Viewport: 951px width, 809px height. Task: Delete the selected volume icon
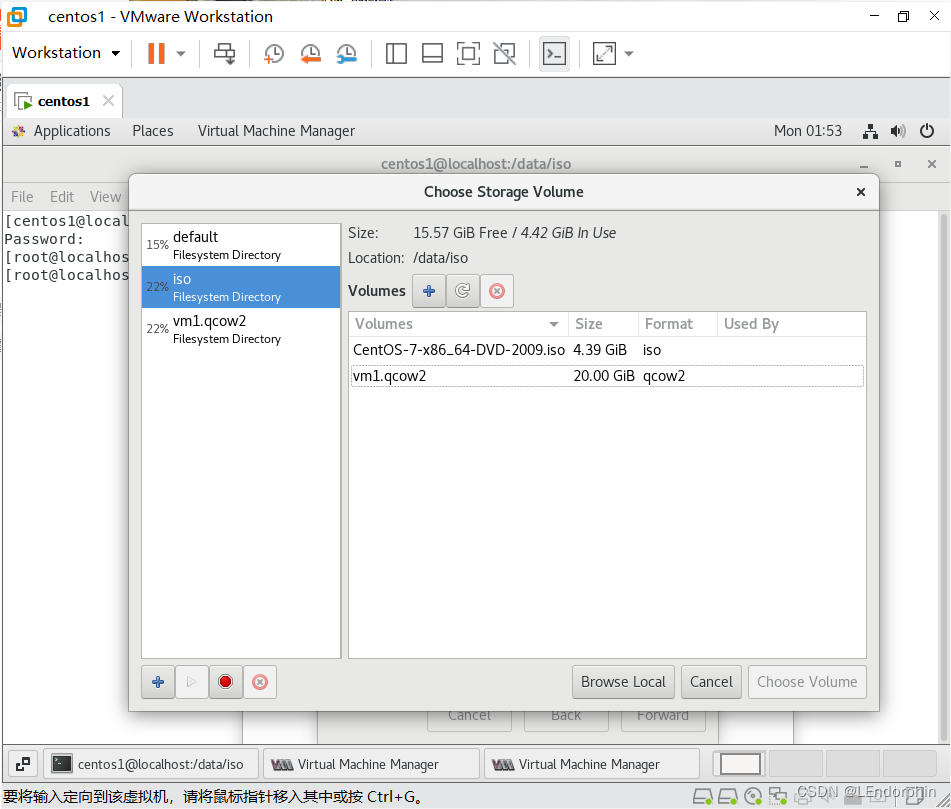(497, 291)
